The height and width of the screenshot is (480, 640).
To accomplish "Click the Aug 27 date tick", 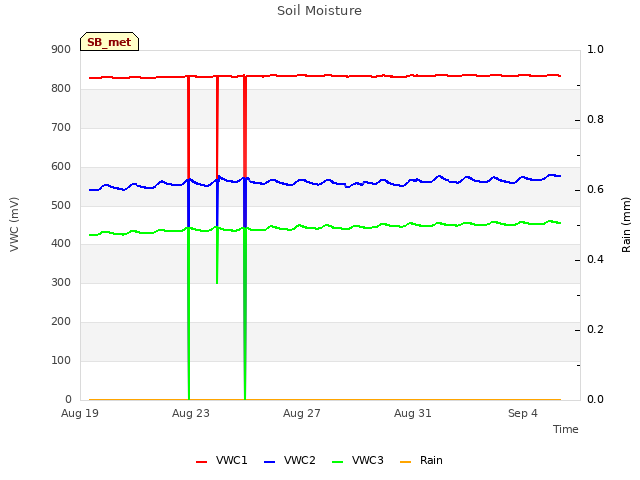I will point(302,413).
